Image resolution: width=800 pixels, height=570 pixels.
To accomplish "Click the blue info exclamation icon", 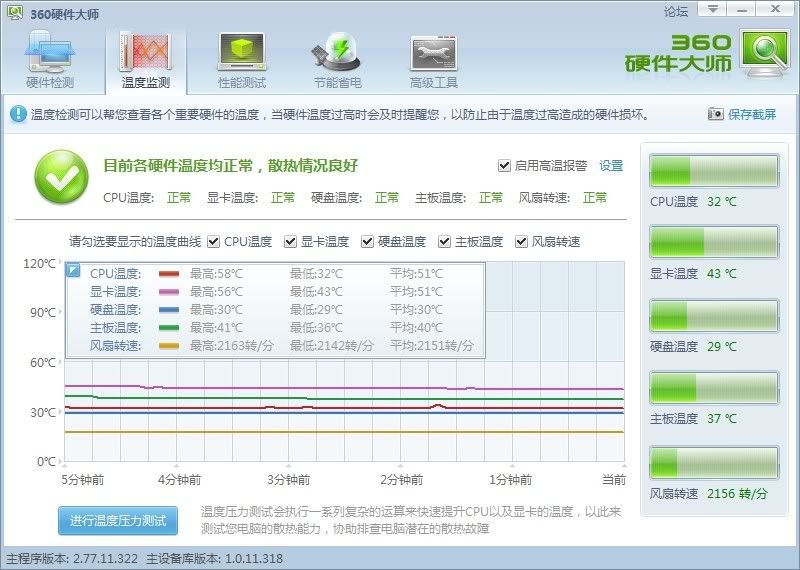I will [x=18, y=114].
